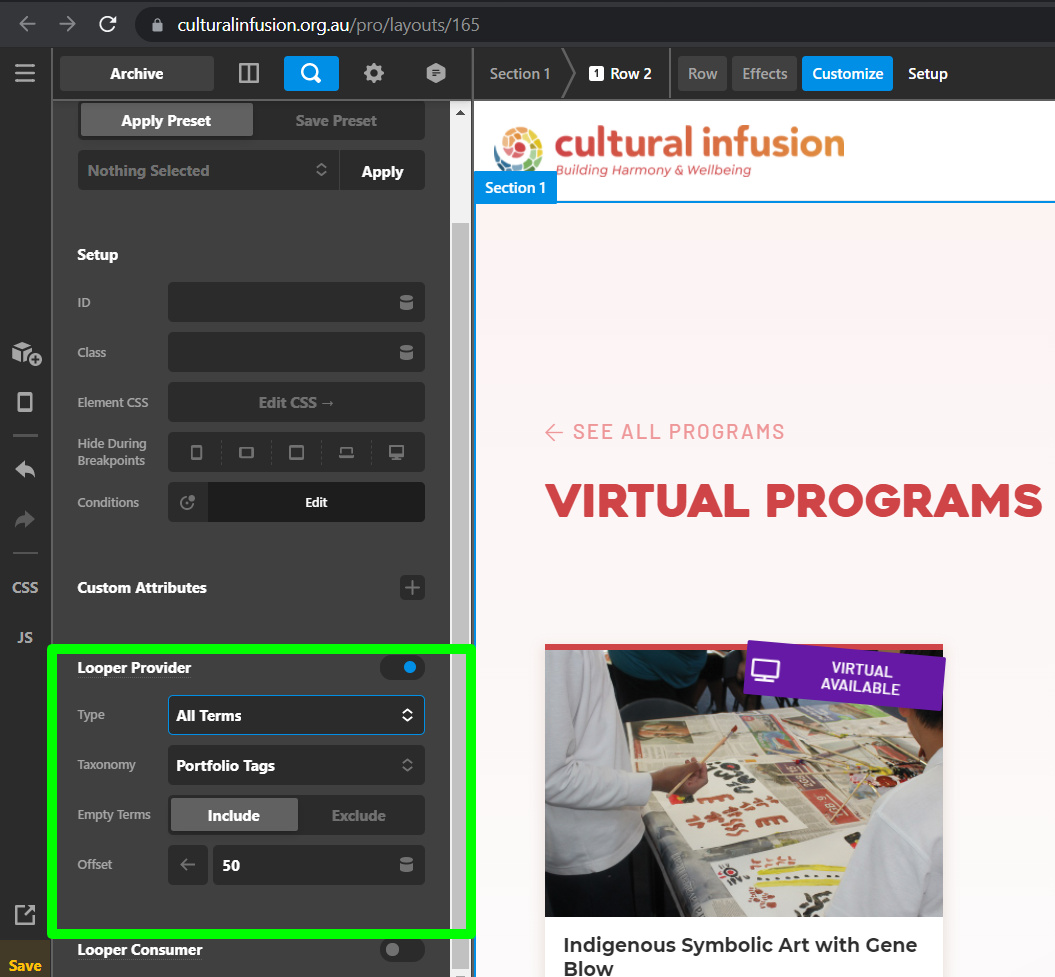This screenshot has width=1055, height=977.
Task: Open the hamburger menu in left sidebar
Action: 25,73
